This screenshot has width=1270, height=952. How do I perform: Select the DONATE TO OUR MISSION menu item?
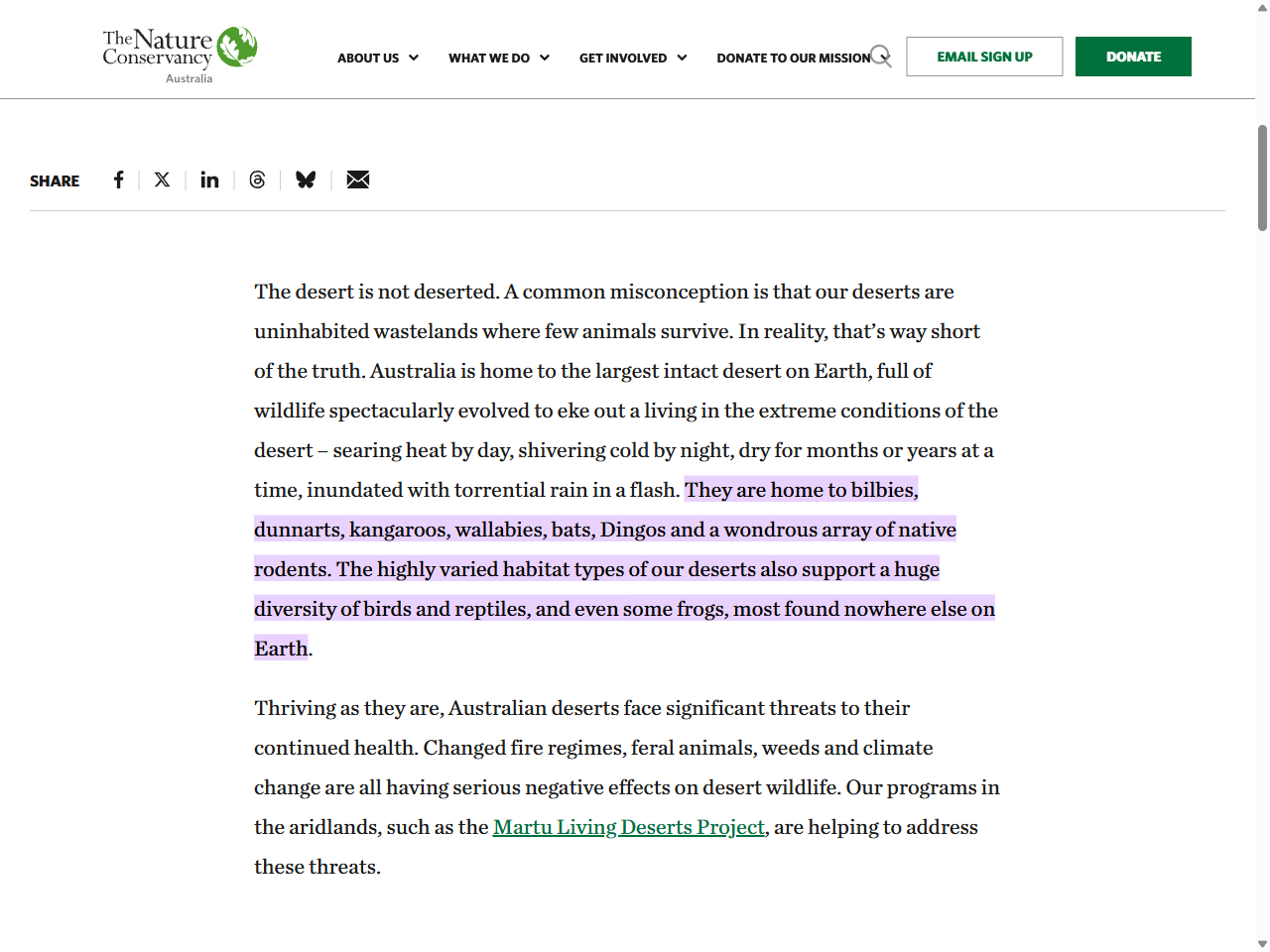[794, 58]
